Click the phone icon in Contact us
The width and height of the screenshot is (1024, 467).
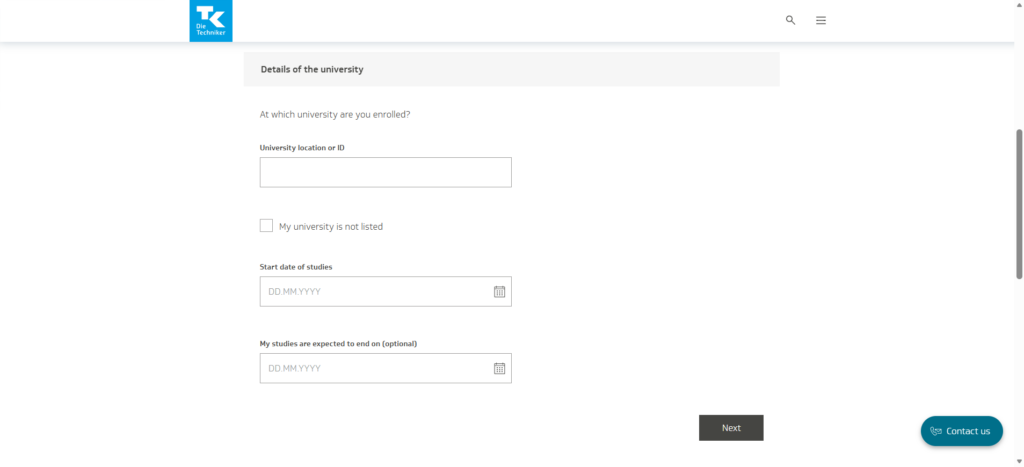(x=935, y=431)
